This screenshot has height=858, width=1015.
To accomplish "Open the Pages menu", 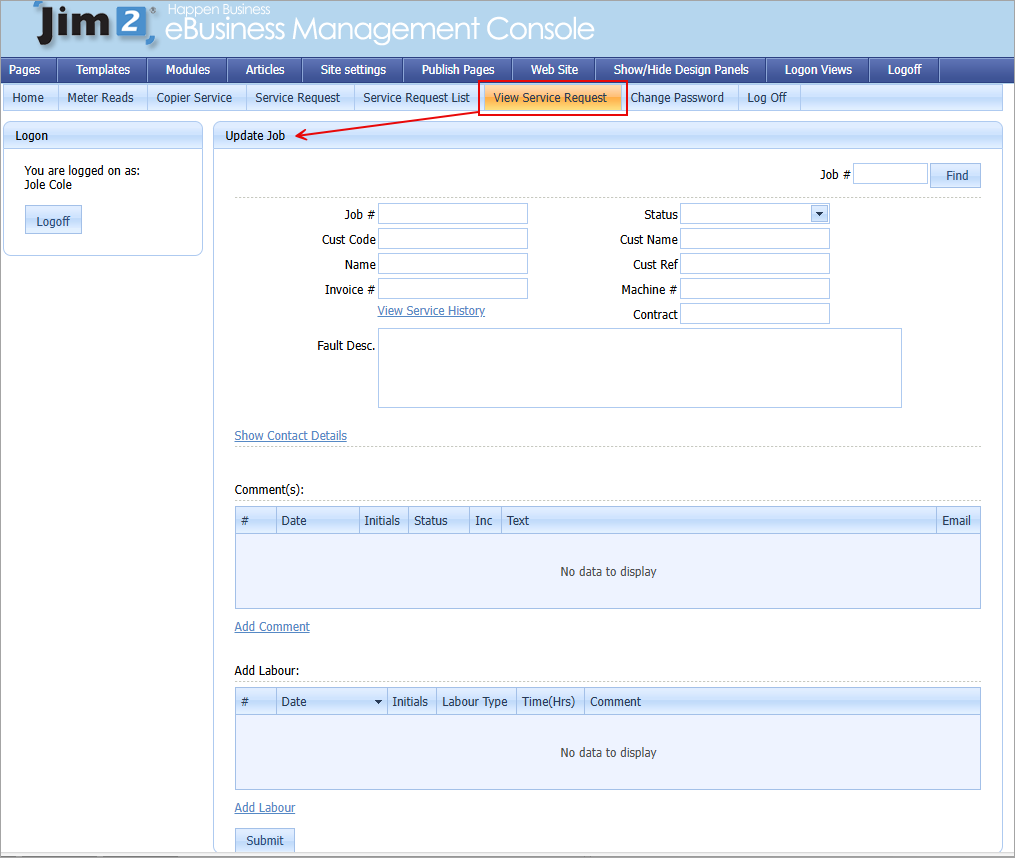I will [25, 70].
